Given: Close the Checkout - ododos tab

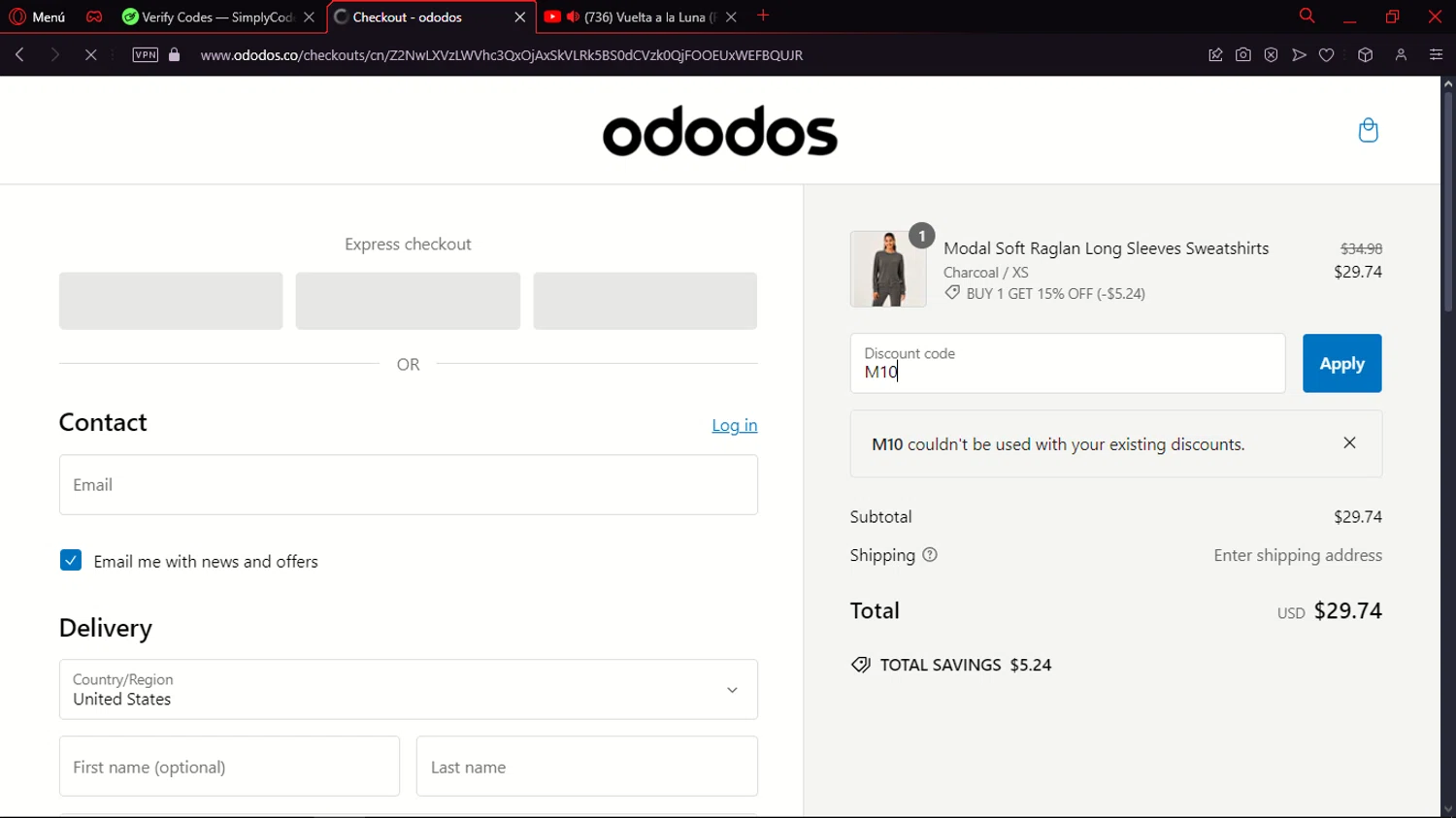Looking at the screenshot, I should click(520, 17).
